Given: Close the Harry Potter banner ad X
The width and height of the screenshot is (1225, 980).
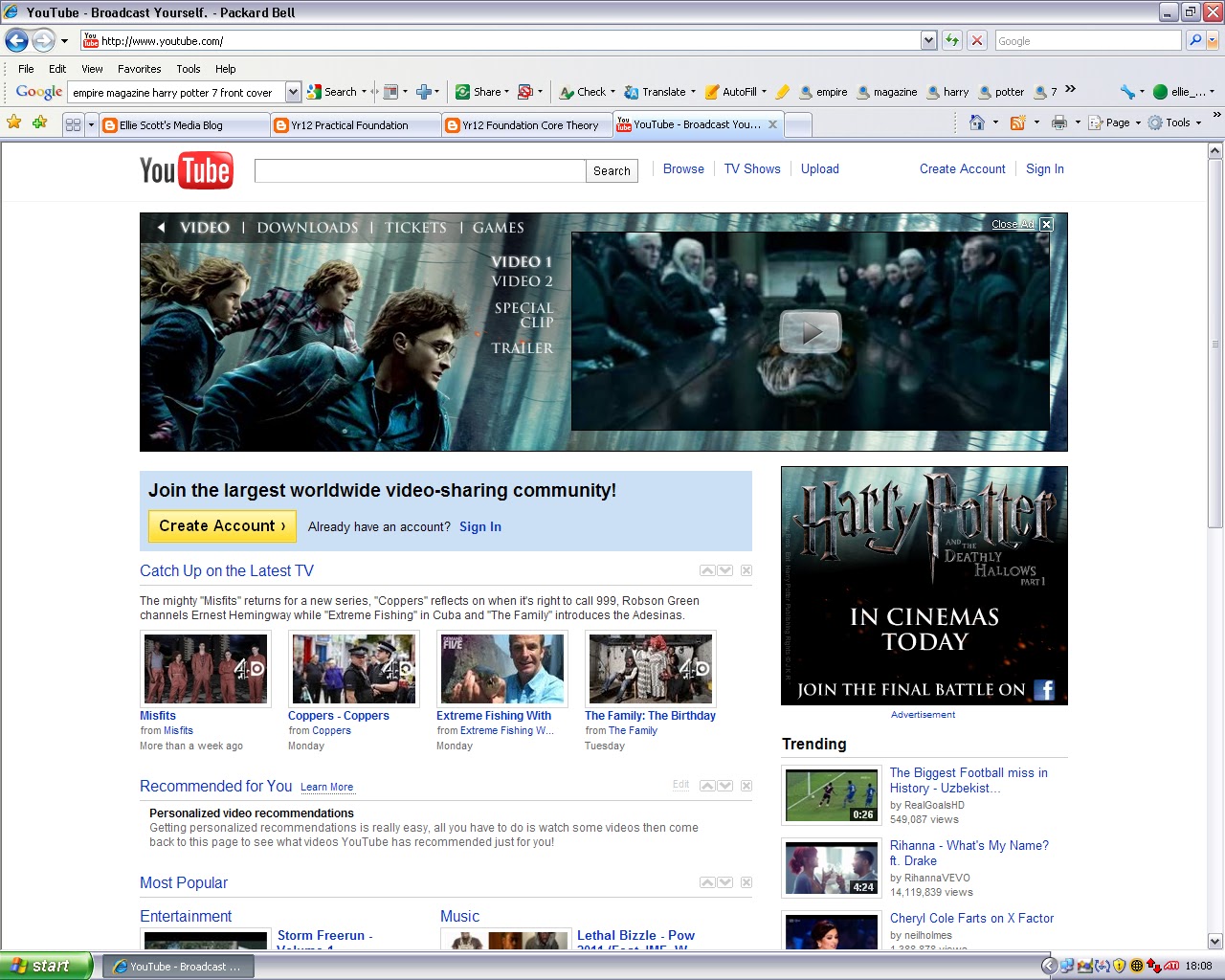Looking at the screenshot, I should (1046, 224).
